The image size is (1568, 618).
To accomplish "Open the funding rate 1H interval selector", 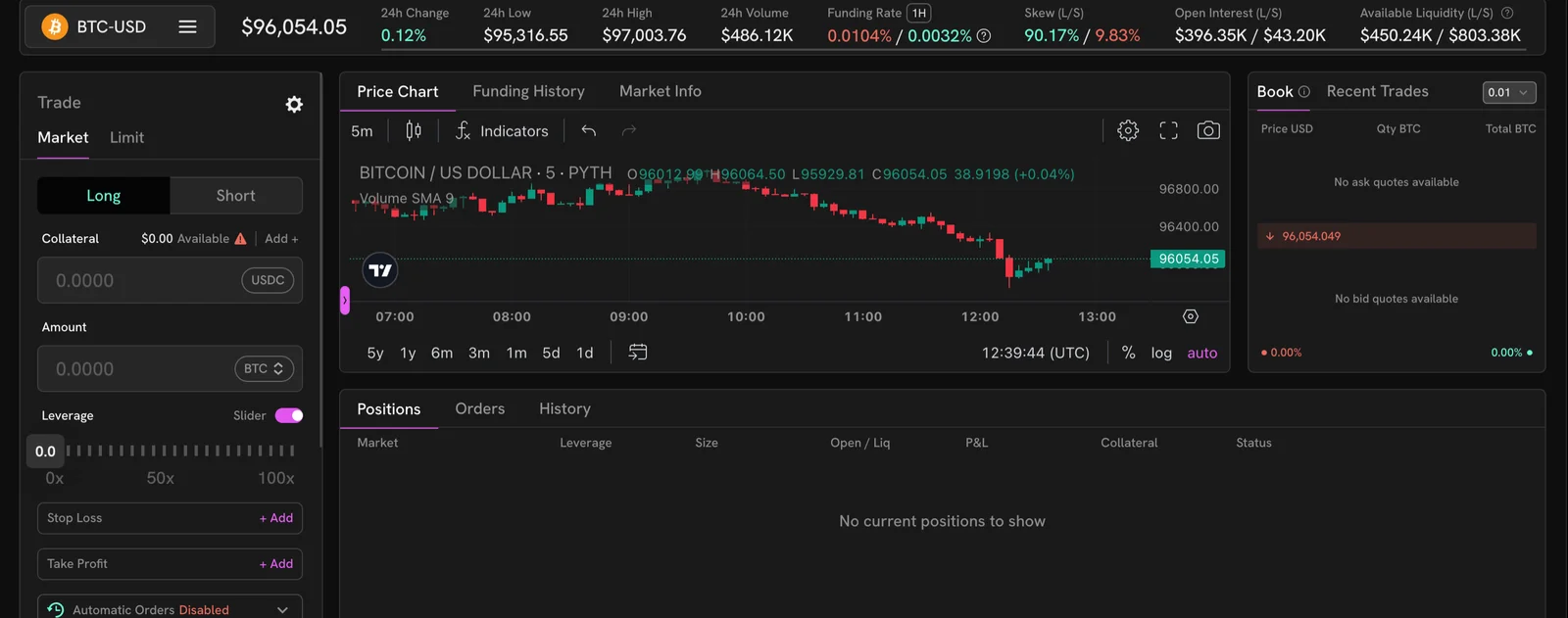I will 919,13.
